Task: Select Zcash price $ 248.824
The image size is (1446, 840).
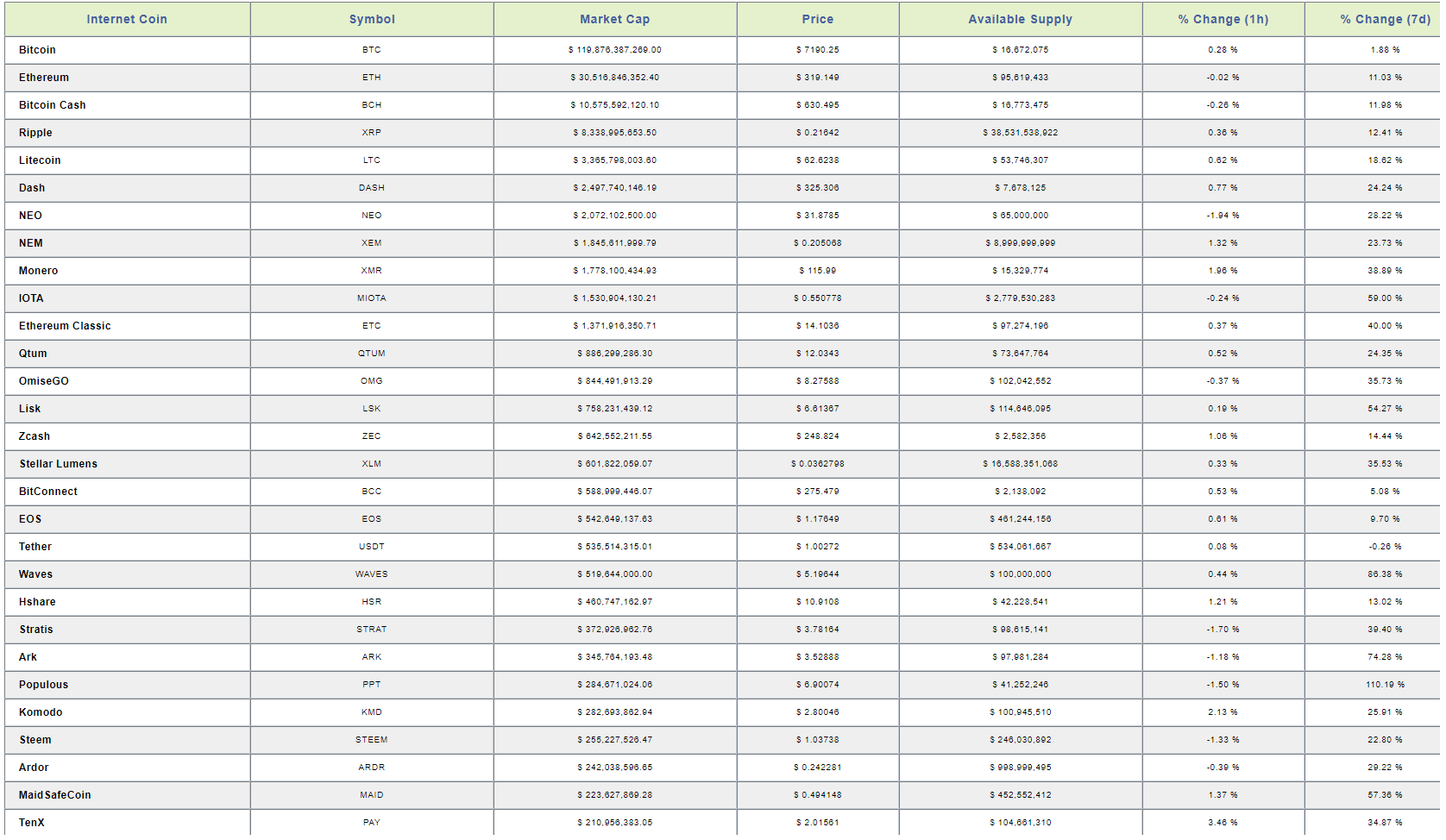Action: pos(818,436)
